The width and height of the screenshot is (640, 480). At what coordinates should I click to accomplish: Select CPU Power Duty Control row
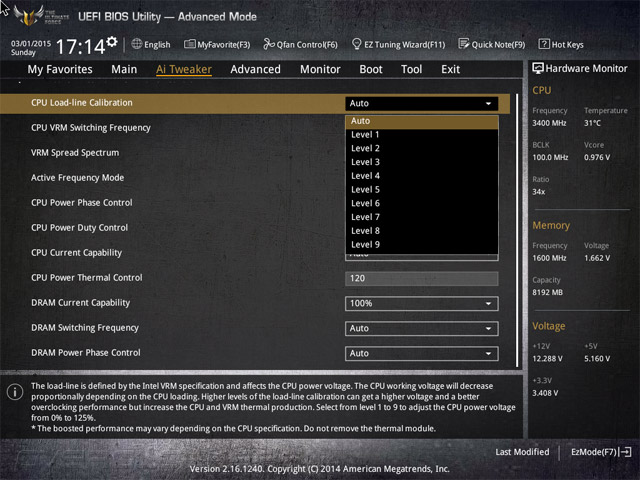80,228
